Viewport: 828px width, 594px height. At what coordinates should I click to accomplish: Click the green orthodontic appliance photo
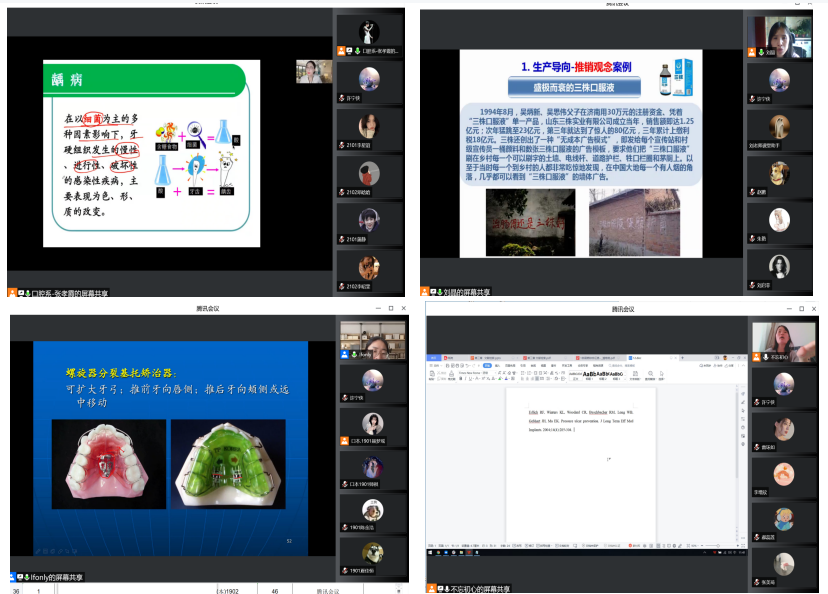(231, 463)
